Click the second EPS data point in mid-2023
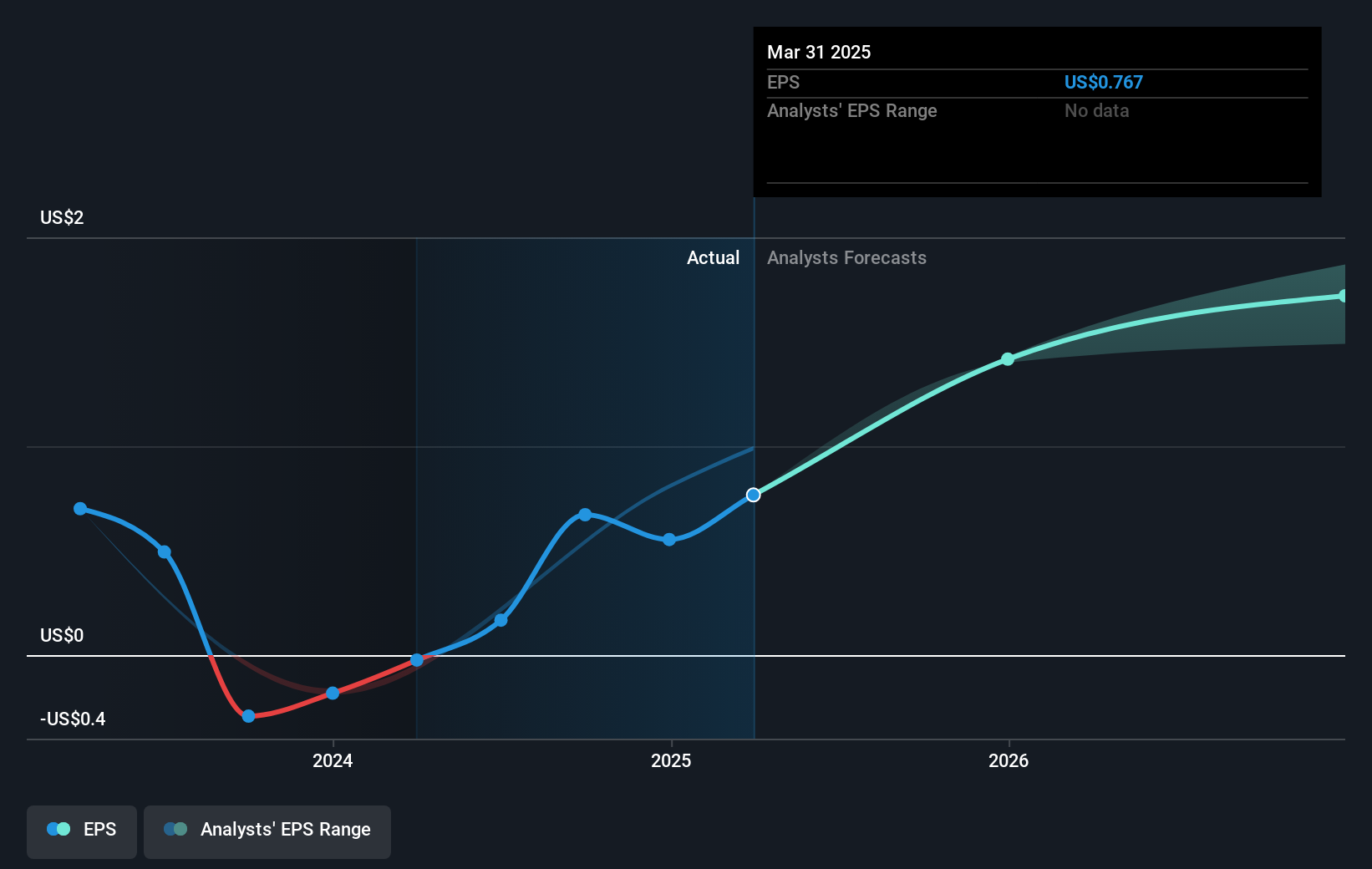This screenshot has height=869, width=1372. [x=165, y=552]
